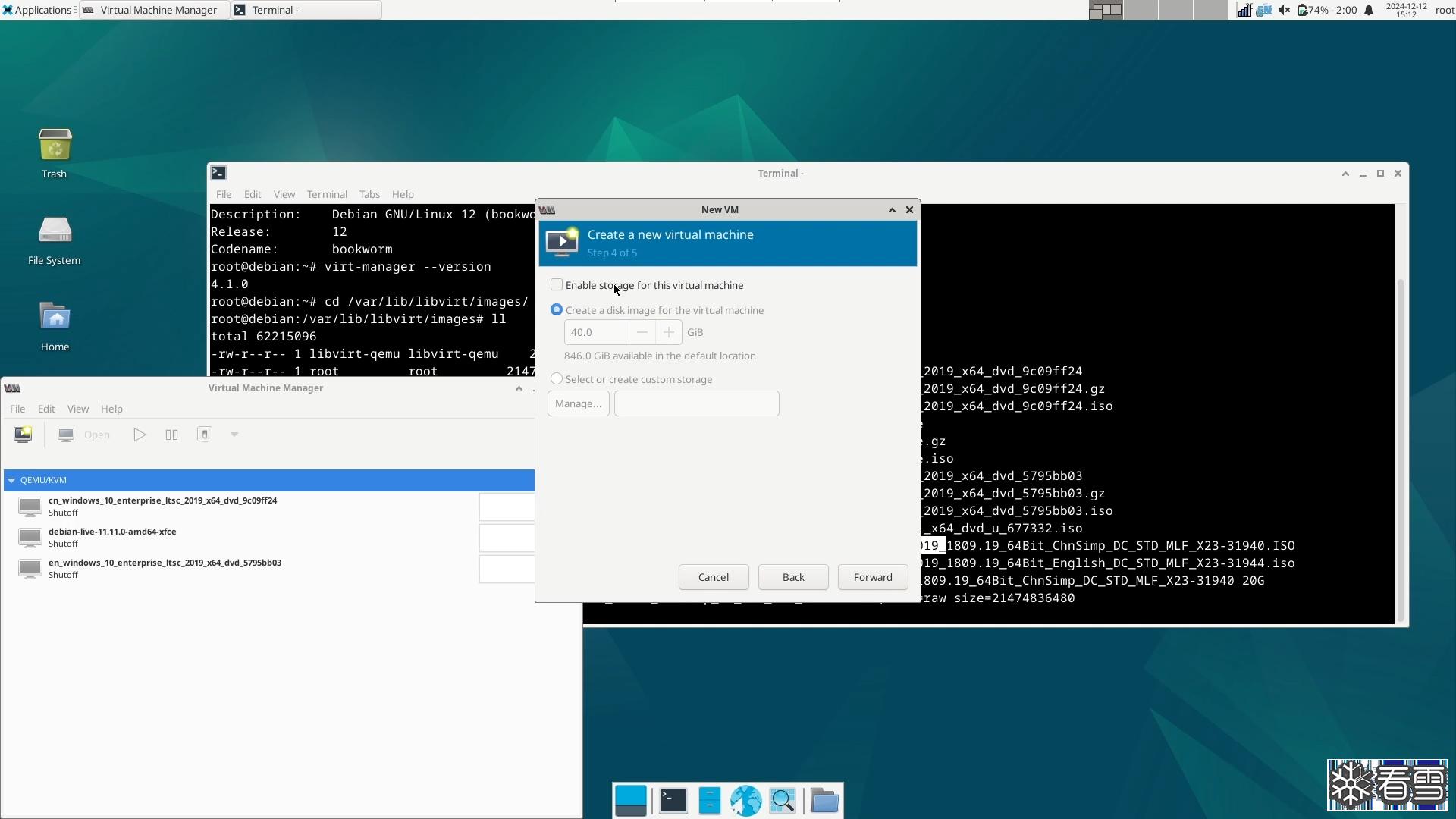Screen dimensions: 1456x819
Task: Launch the terminal emulator from the dock
Action: 673,801
